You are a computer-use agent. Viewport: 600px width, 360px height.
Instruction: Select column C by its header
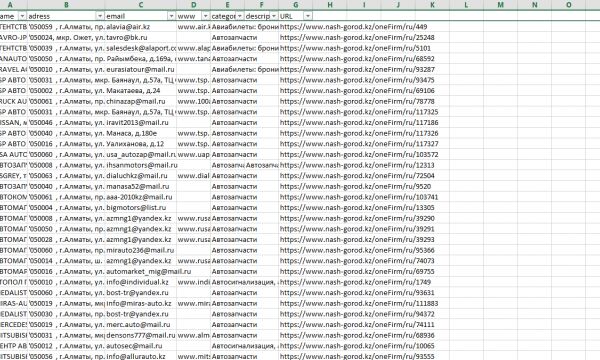[141, 5]
